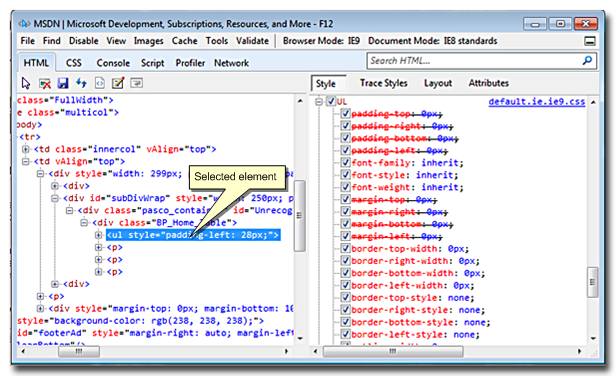The image size is (616, 377).
Task: Collapse the td vAlign top node
Action: pos(26,161)
